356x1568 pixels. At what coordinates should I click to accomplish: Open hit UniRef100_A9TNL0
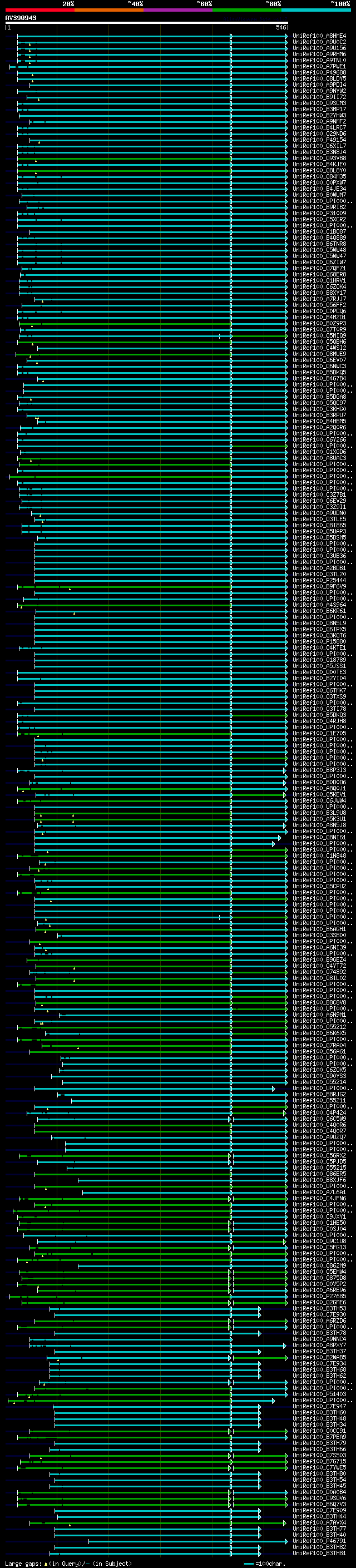pos(319,60)
